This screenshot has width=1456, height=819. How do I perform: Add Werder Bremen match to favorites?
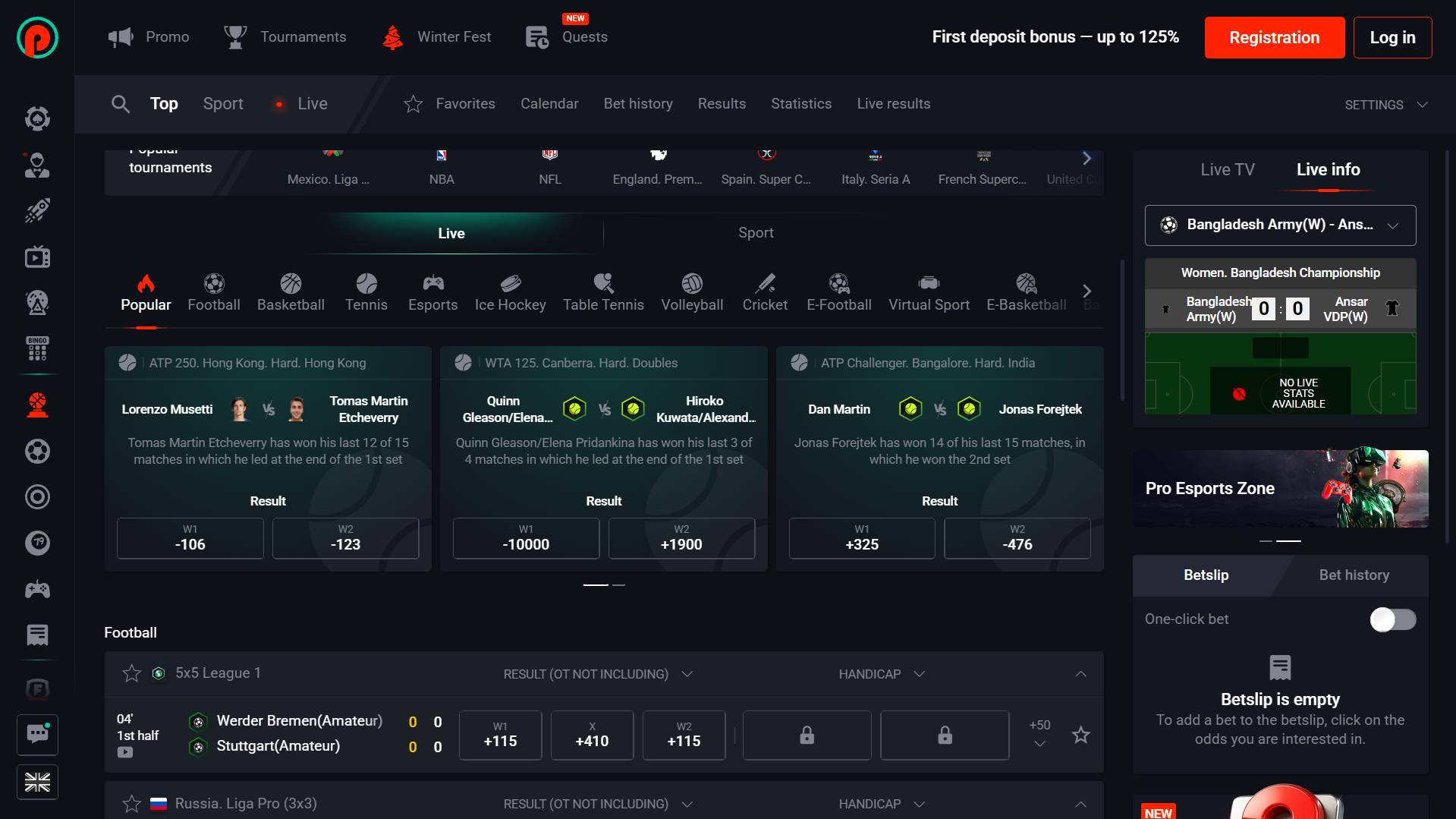(x=1080, y=735)
